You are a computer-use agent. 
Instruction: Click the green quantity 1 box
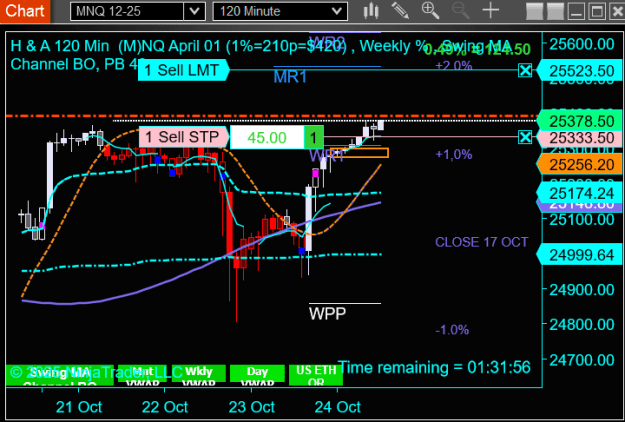(x=314, y=137)
